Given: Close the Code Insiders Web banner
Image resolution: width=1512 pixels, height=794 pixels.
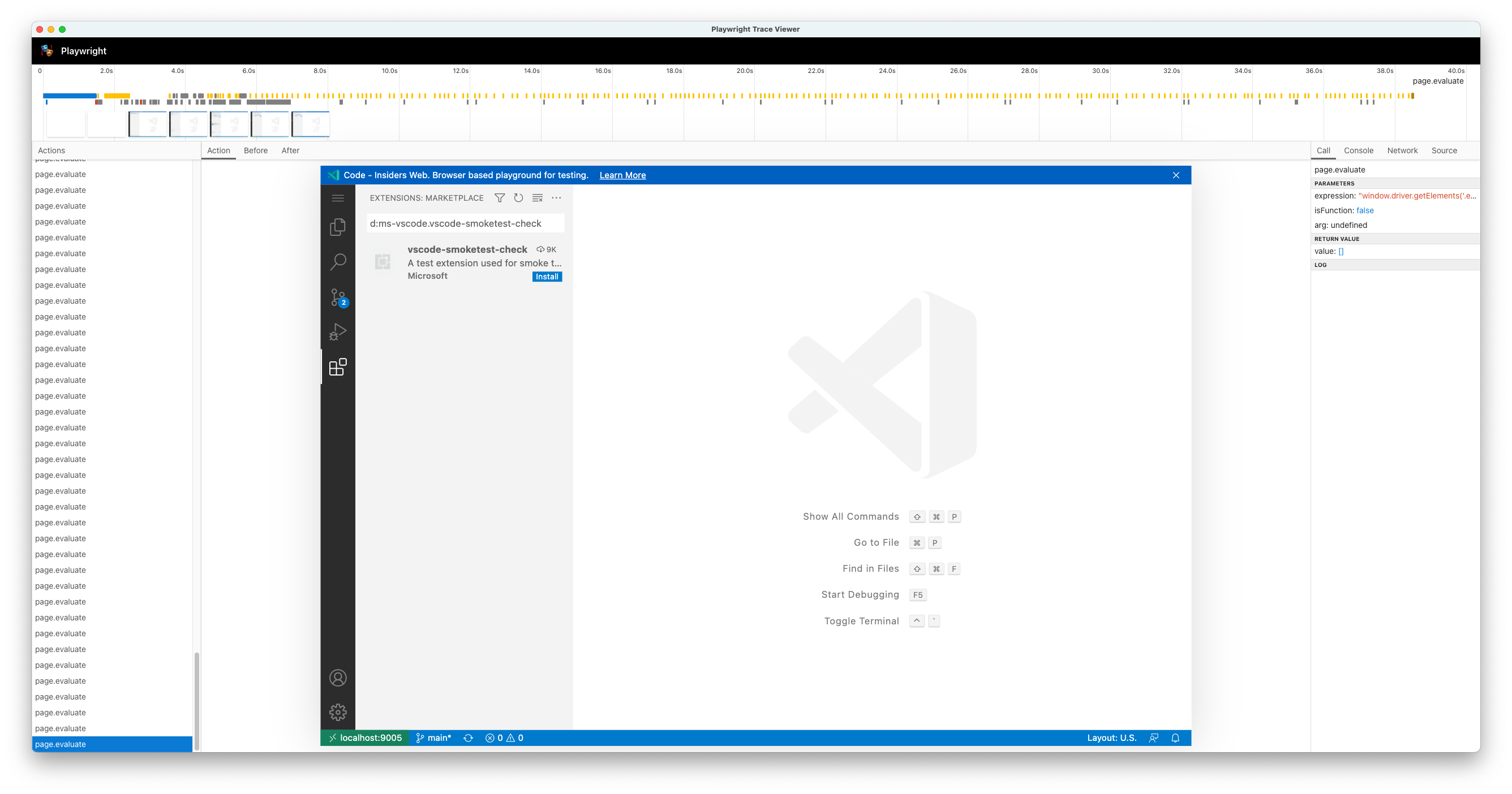Looking at the screenshot, I should [x=1176, y=175].
